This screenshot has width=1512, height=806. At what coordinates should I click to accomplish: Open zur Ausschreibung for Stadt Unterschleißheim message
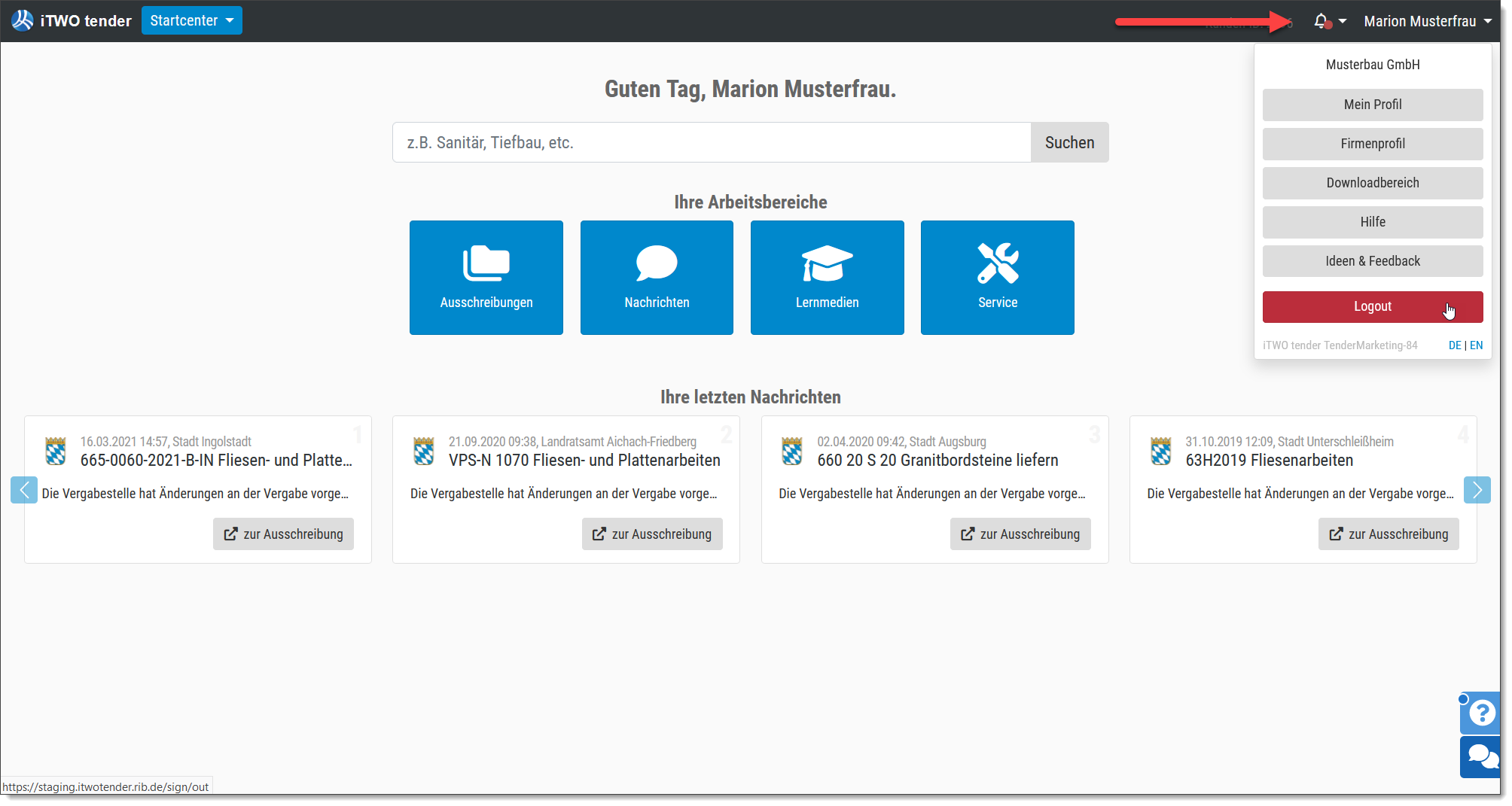[1389, 534]
